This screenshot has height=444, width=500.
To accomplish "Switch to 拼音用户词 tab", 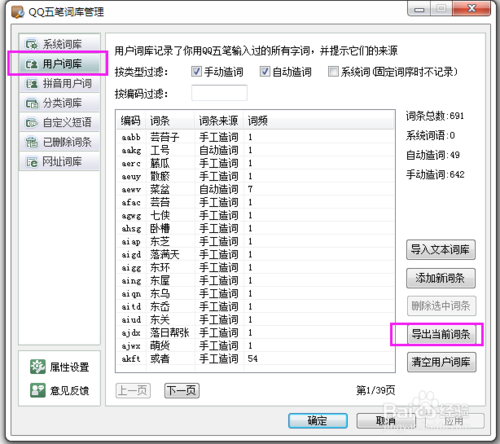I will pyautogui.click(x=59, y=83).
